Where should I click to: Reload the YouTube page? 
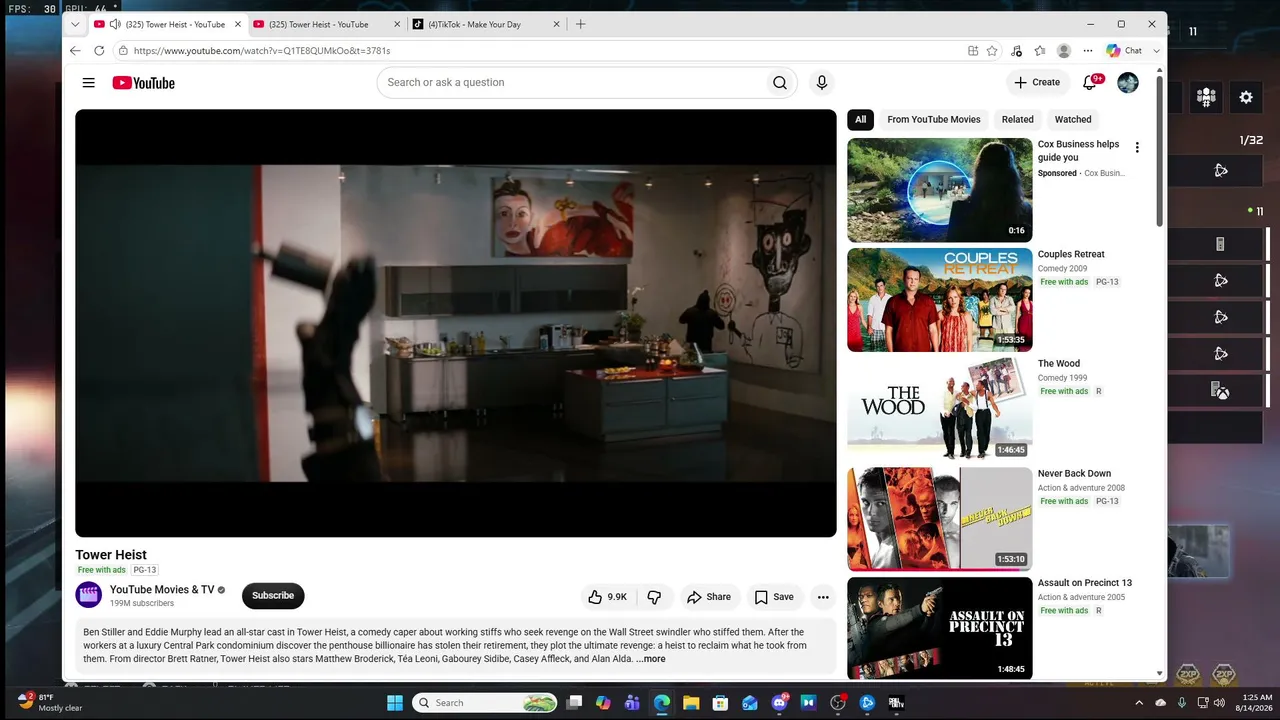tap(99, 51)
